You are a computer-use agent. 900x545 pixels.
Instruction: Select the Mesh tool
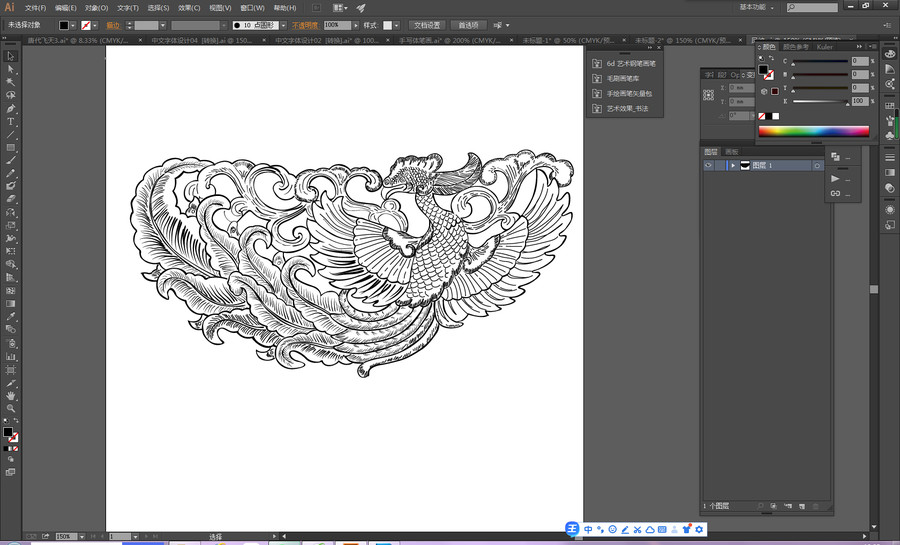pos(10,291)
